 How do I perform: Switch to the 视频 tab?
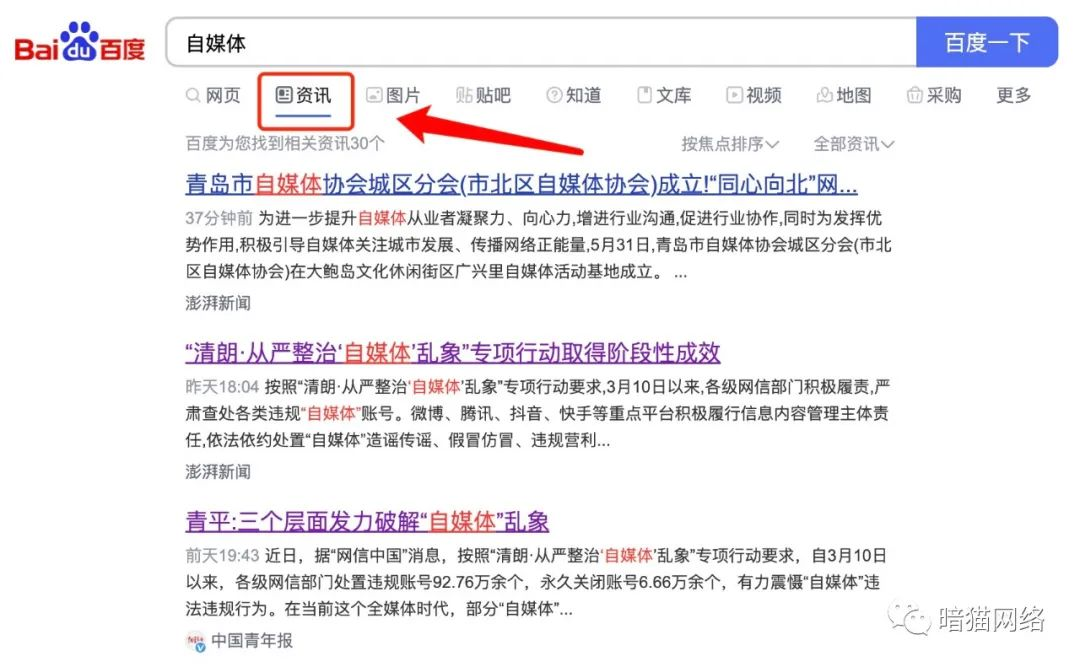pos(754,95)
